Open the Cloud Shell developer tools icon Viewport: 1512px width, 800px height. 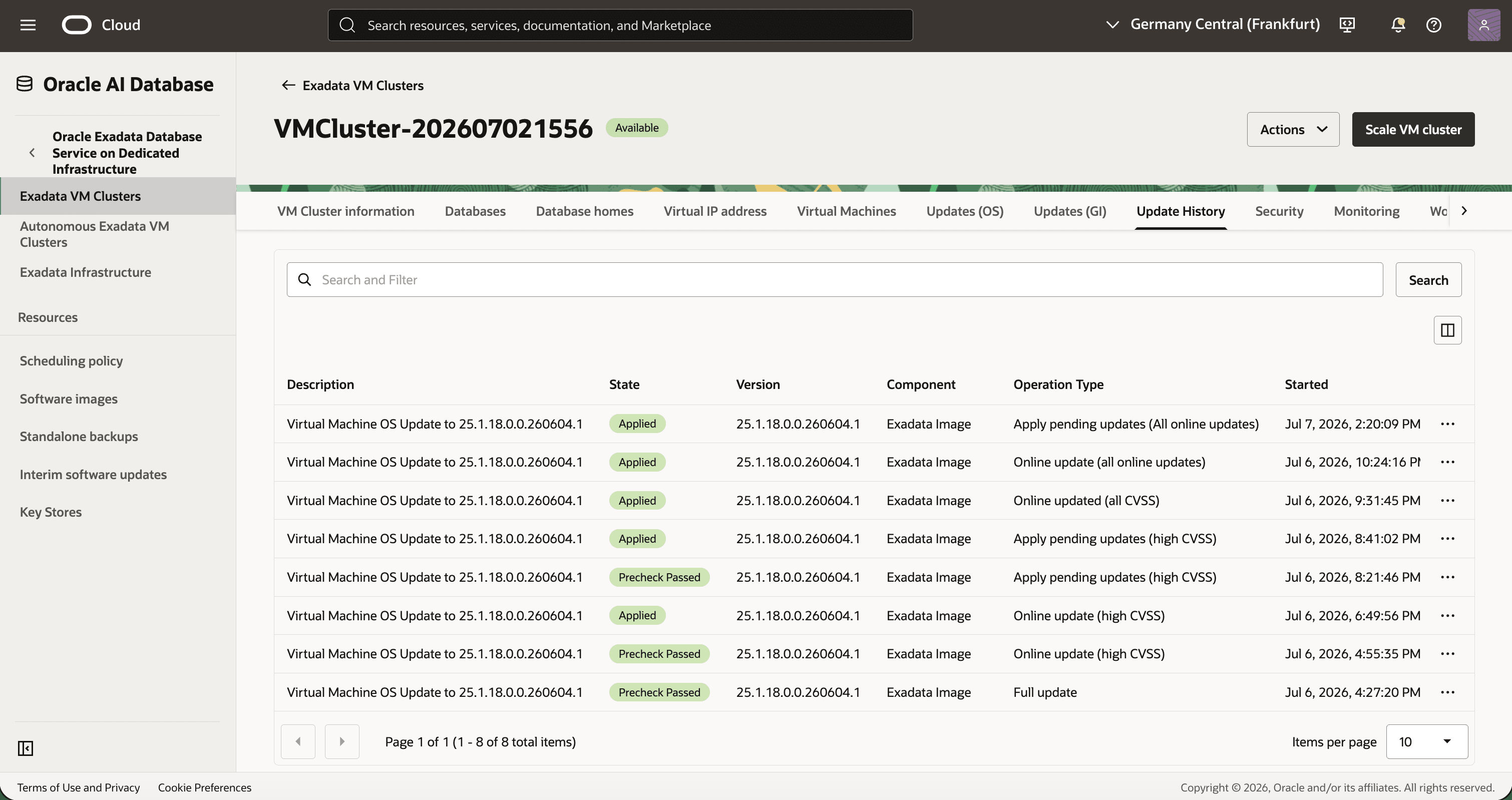point(1347,25)
